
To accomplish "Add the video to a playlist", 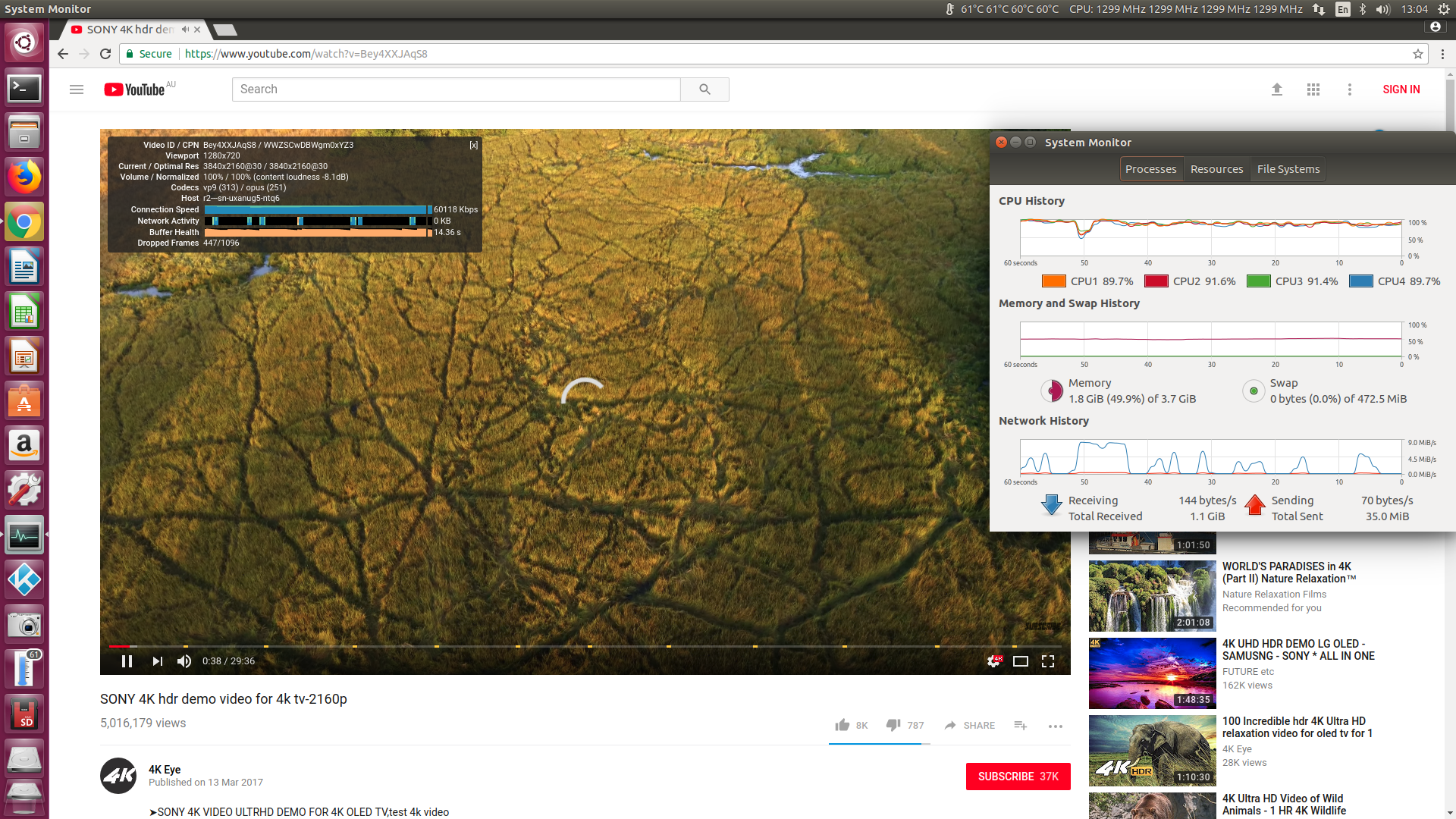I will point(1021,726).
